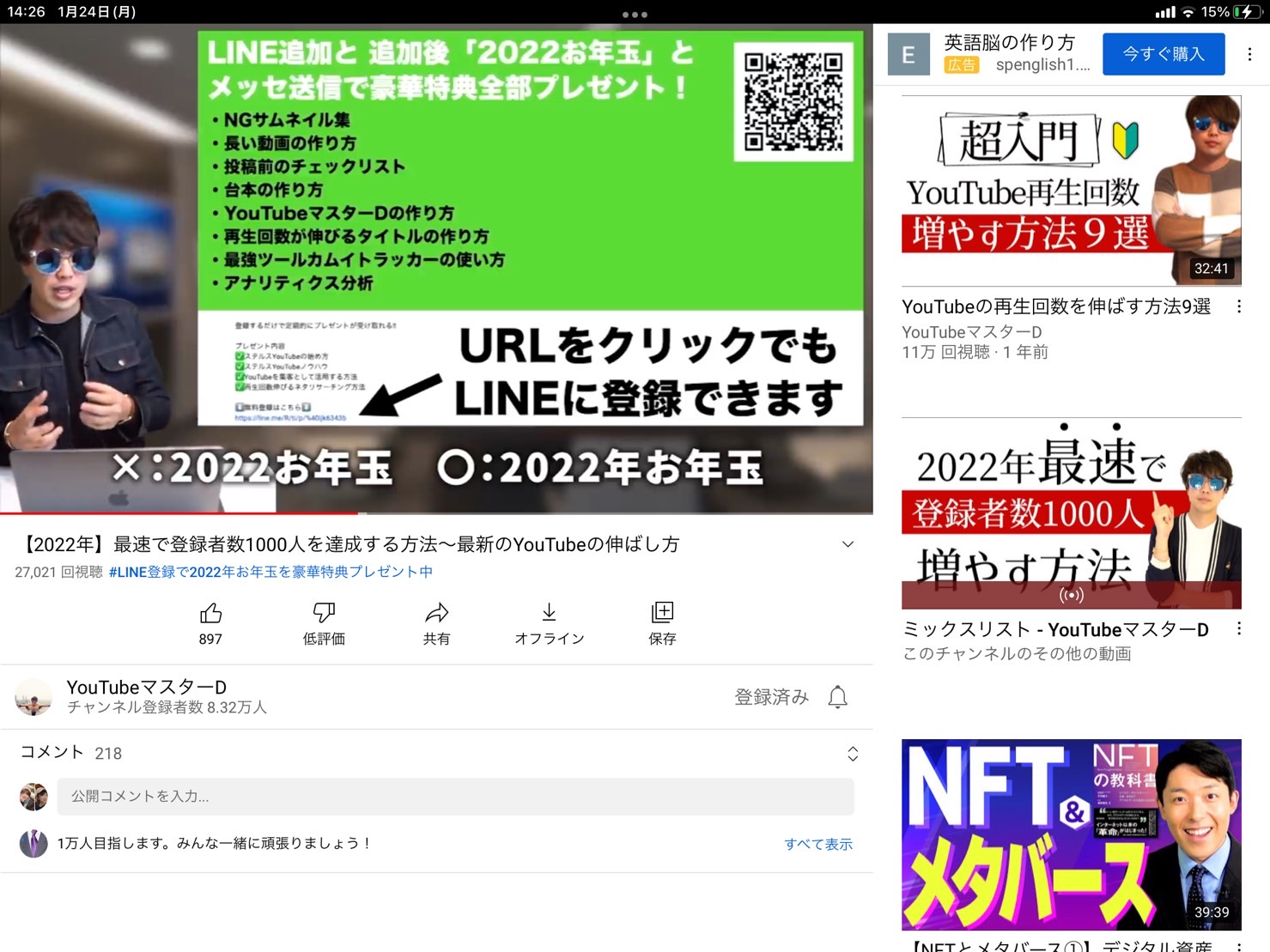Open すべて表示 comments link
This screenshot has height=952, width=1270.
tap(818, 844)
